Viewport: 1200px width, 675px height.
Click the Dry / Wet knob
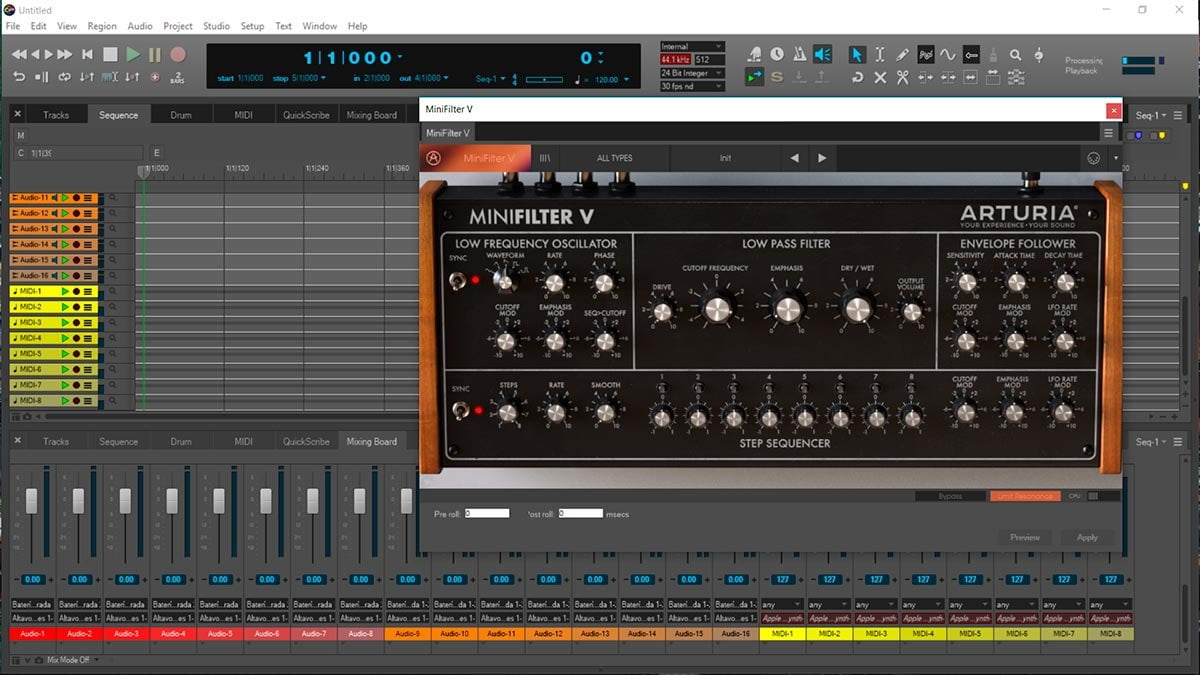pos(858,309)
